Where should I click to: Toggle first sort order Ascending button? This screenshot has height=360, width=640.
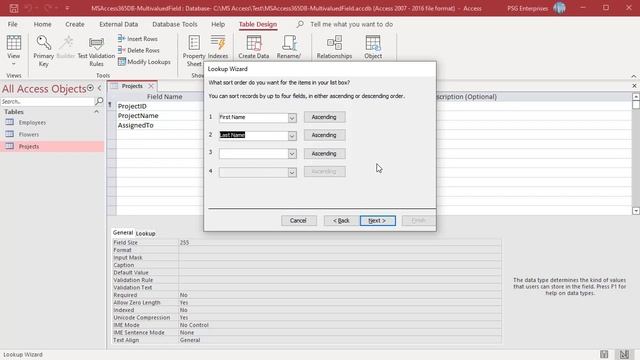pos(324,117)
